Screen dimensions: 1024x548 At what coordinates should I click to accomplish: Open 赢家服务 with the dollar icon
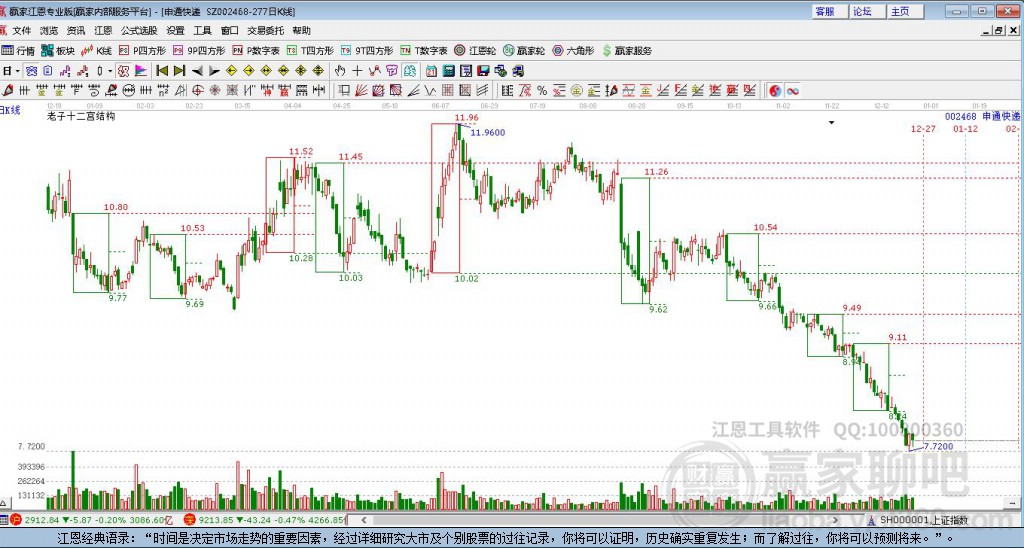click(x=627, y=50)
